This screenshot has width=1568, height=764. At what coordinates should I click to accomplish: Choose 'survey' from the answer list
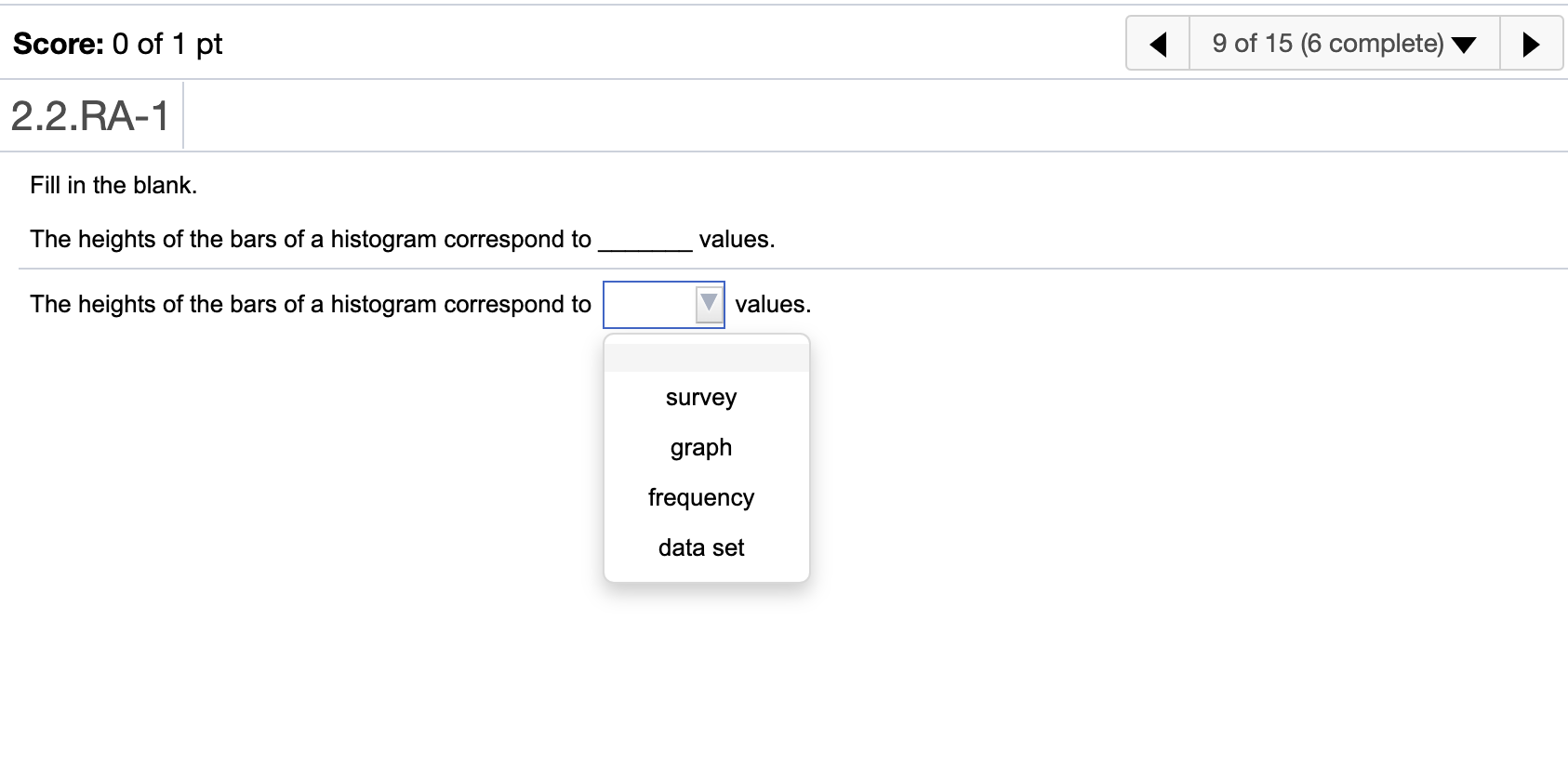click(701, 398)
